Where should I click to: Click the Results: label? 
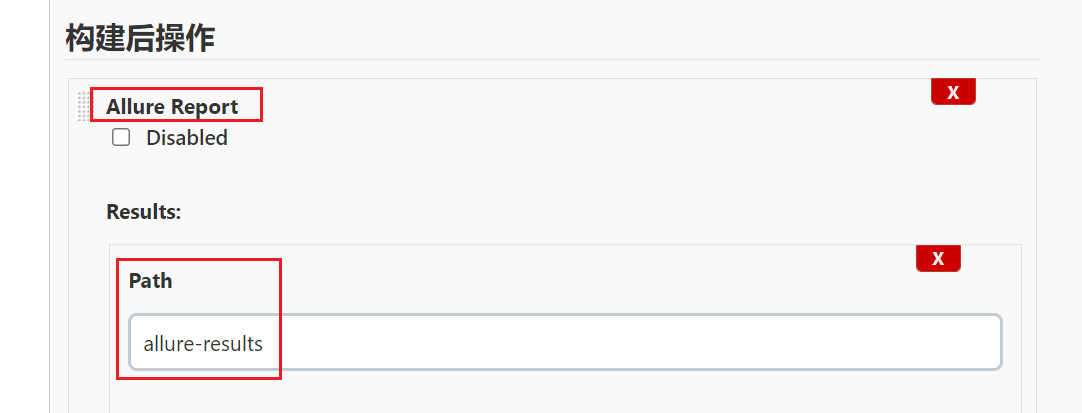coord(143,212)
